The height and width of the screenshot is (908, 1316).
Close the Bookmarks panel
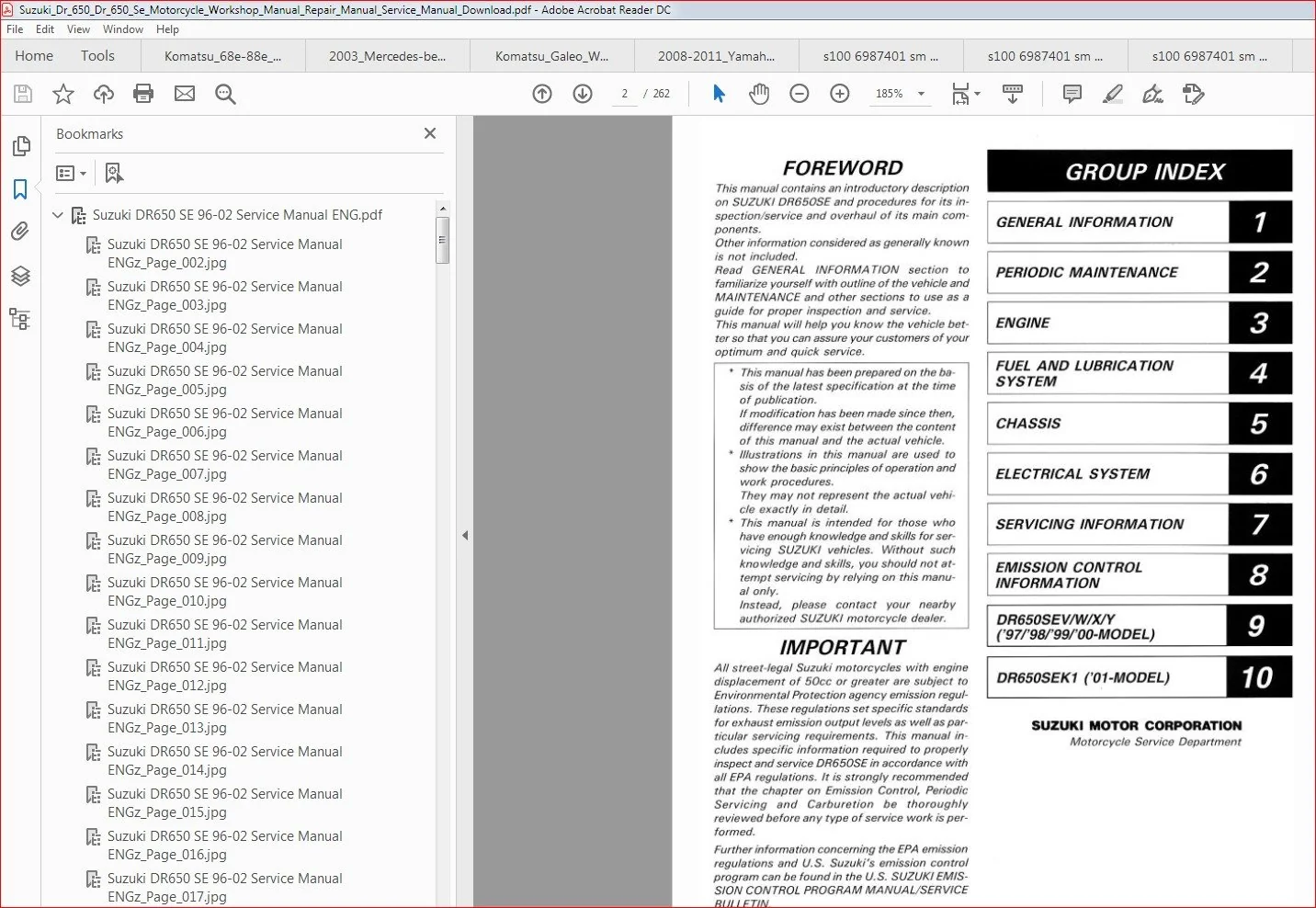point(430,133)
